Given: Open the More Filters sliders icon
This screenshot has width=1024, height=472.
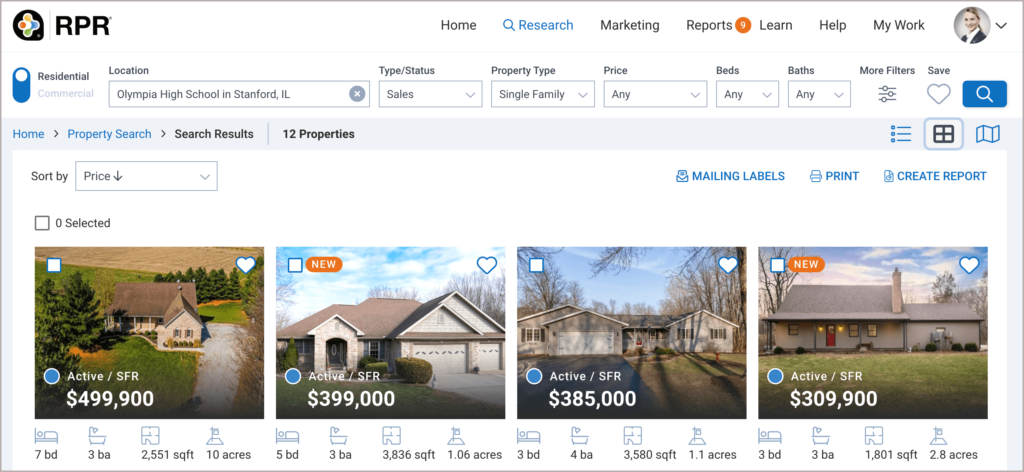Looking at the screenshot, I should click(887, 95).
